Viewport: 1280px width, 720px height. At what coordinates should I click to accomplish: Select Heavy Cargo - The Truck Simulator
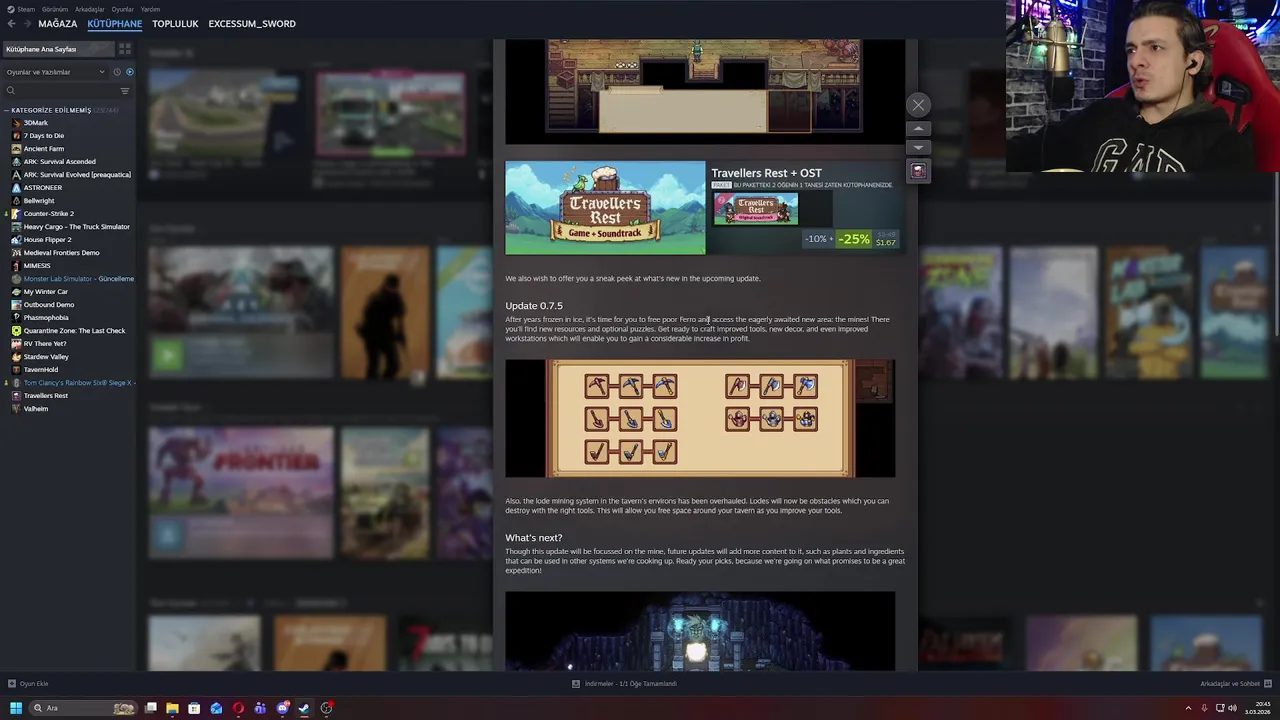(x=77, y=227)
